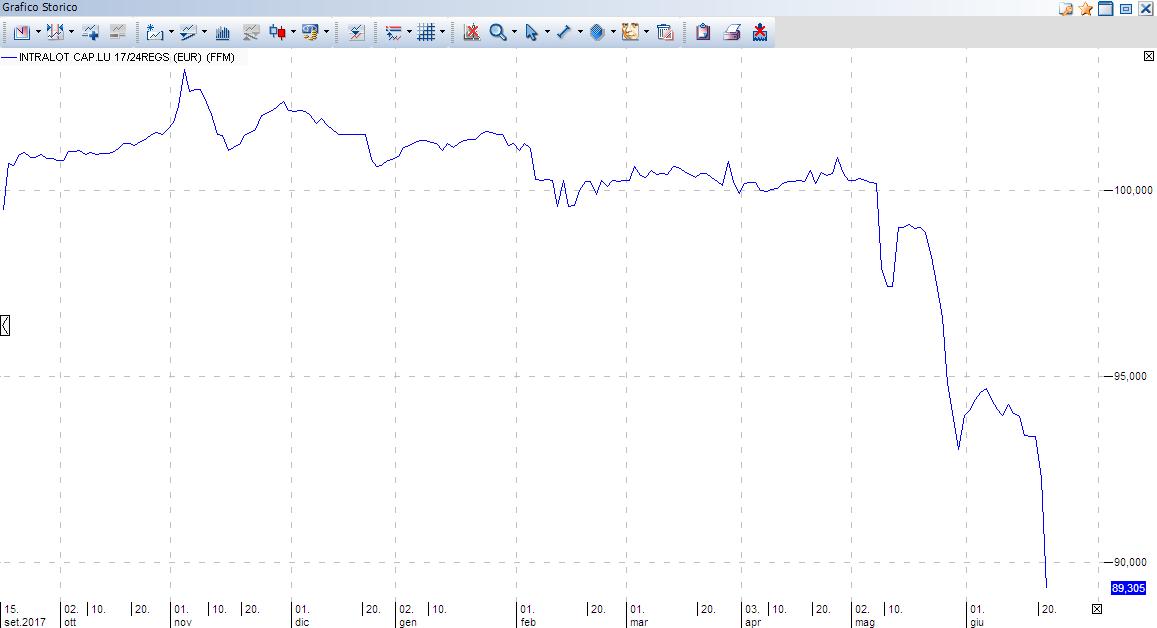Click the INTRALOT CAP.LU 17/24REGS legend label
This screenshot has height=628, width=1157.
coord(127,57)
